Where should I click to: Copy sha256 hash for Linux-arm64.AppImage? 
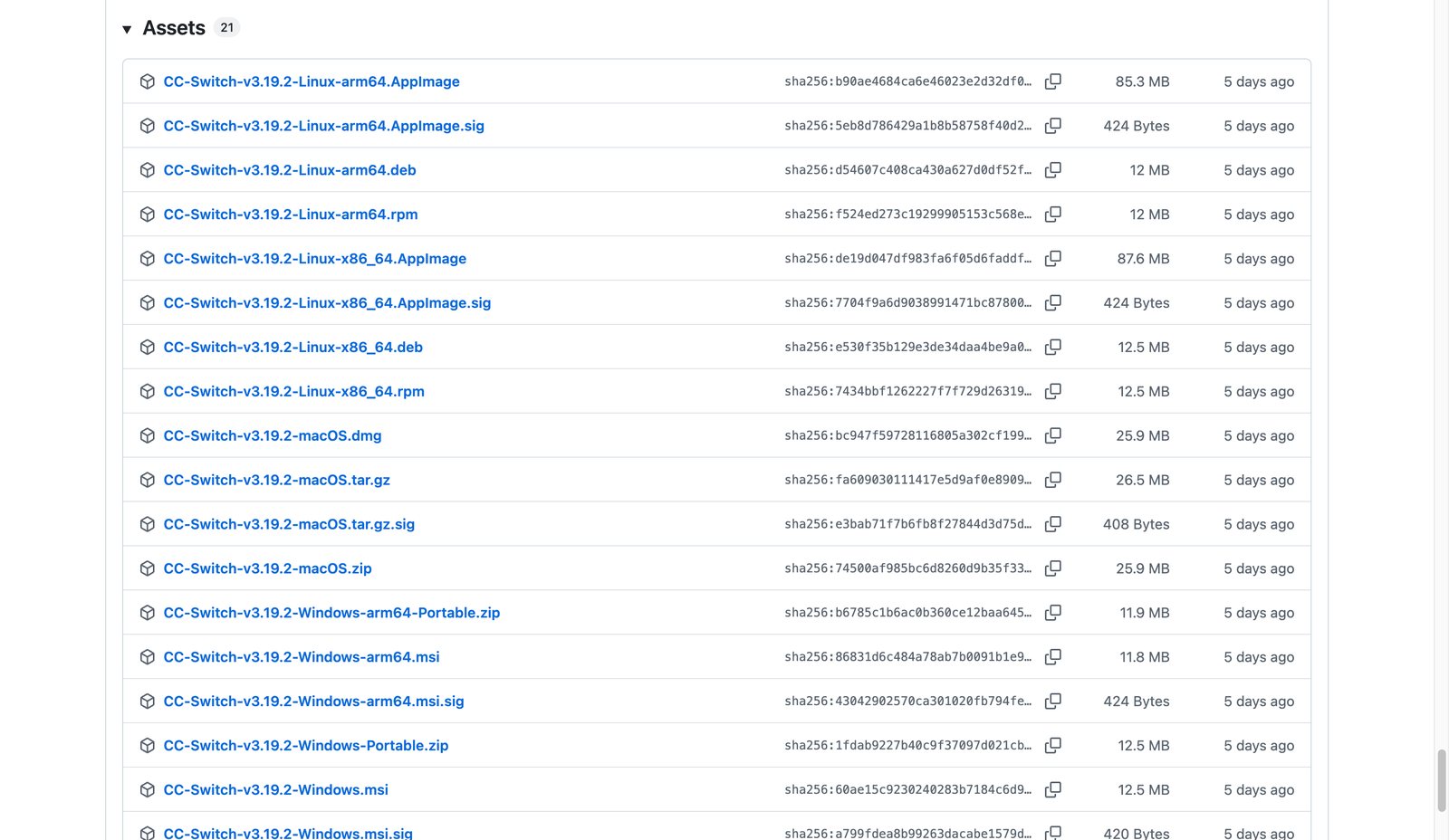1052,81
